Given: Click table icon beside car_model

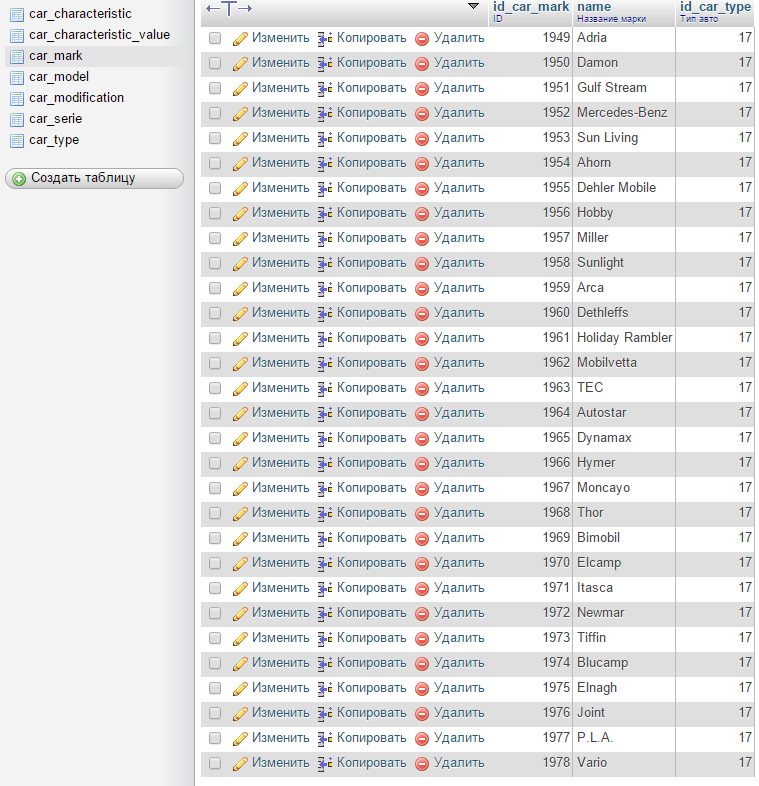Looking at the screenshot, I should coord(17,78).
